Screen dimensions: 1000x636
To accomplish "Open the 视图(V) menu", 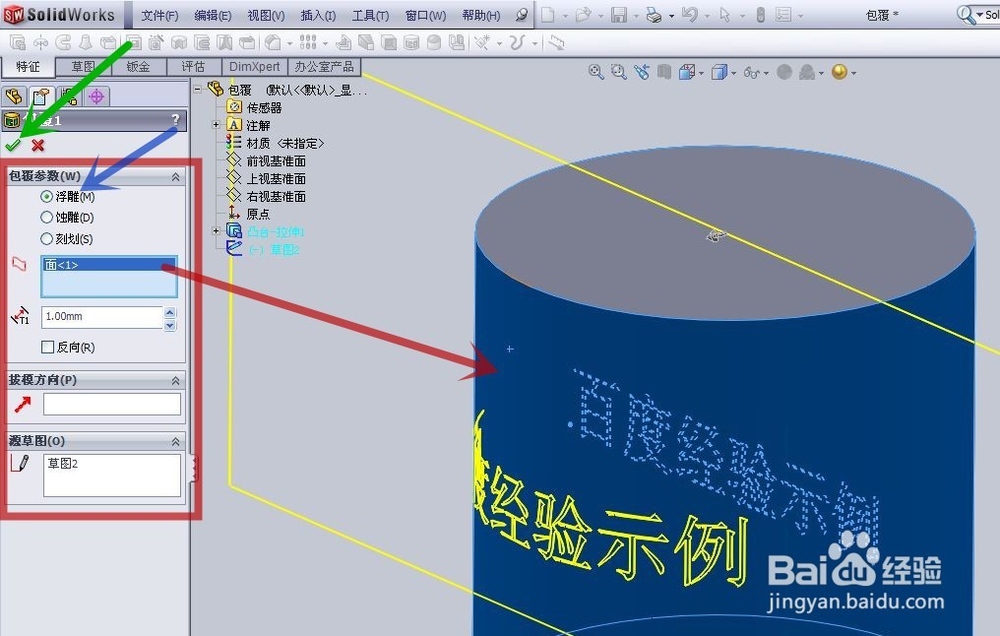I will (266, 15).
